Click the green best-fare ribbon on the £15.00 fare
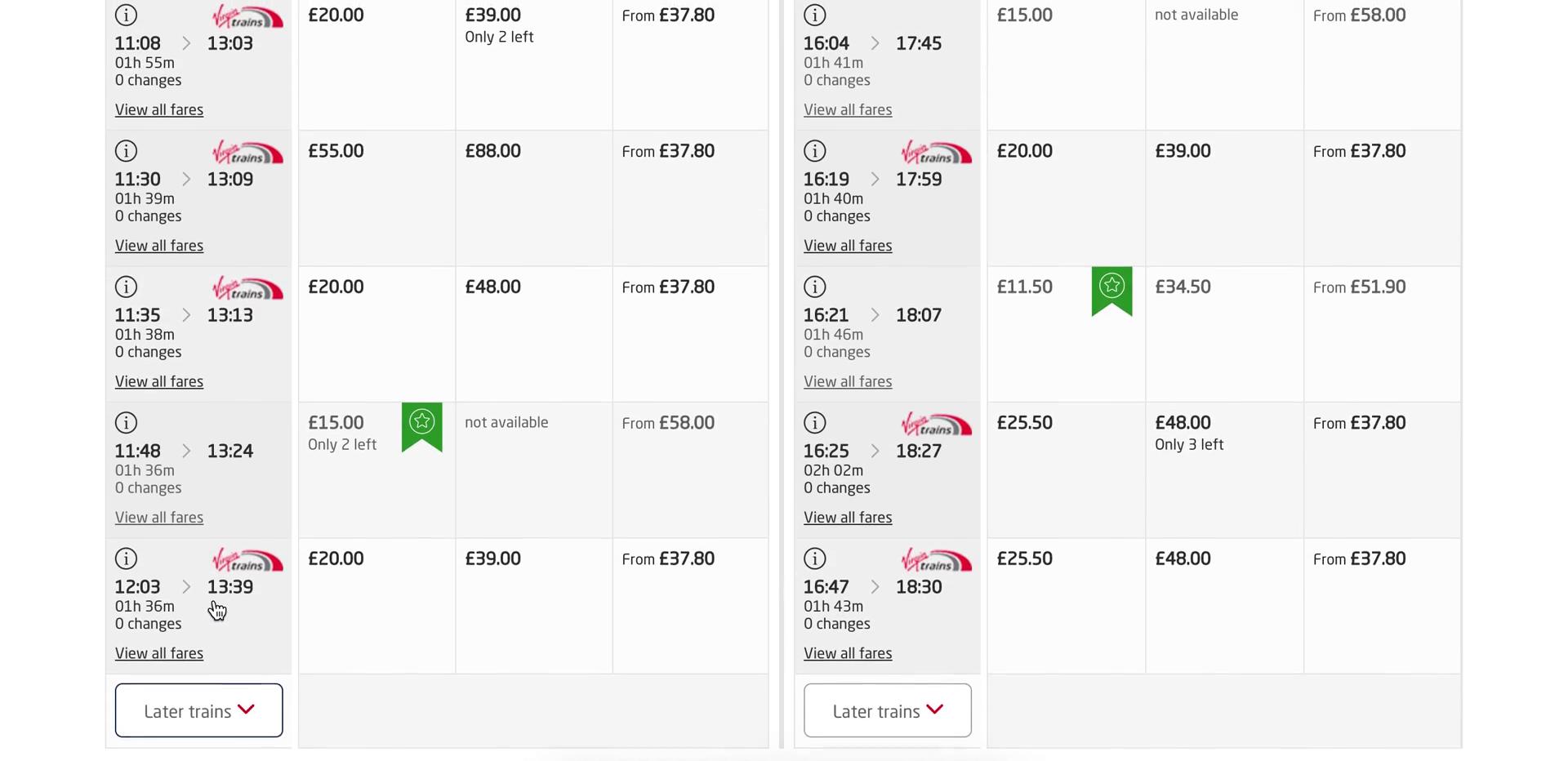The width and height of the screenshot is (1568, 761). (421, 426)
